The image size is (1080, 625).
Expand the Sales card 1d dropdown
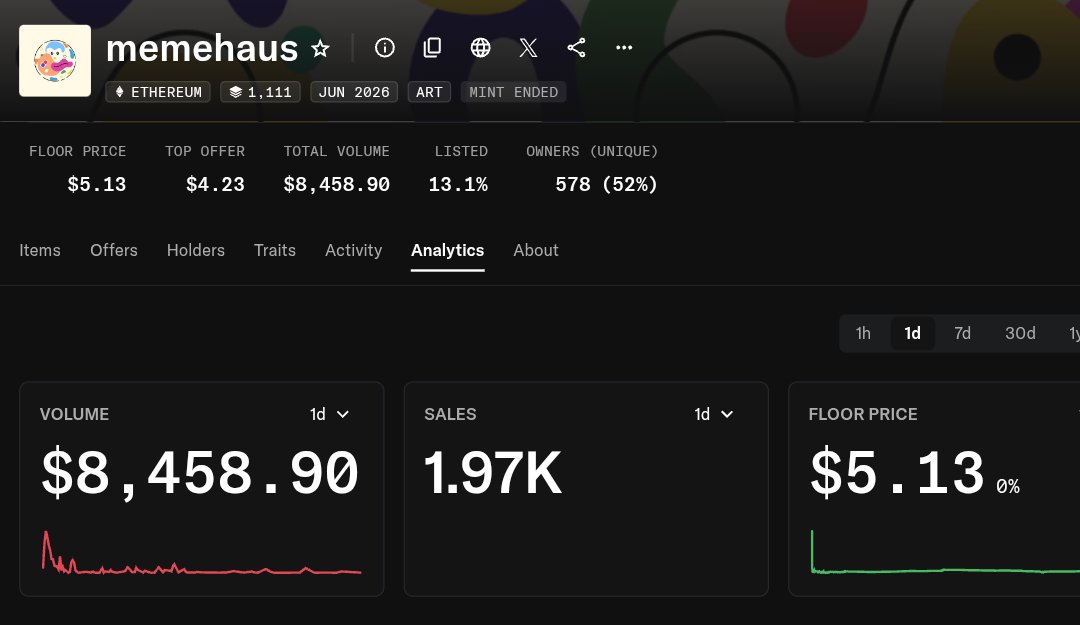pos(714,414)
